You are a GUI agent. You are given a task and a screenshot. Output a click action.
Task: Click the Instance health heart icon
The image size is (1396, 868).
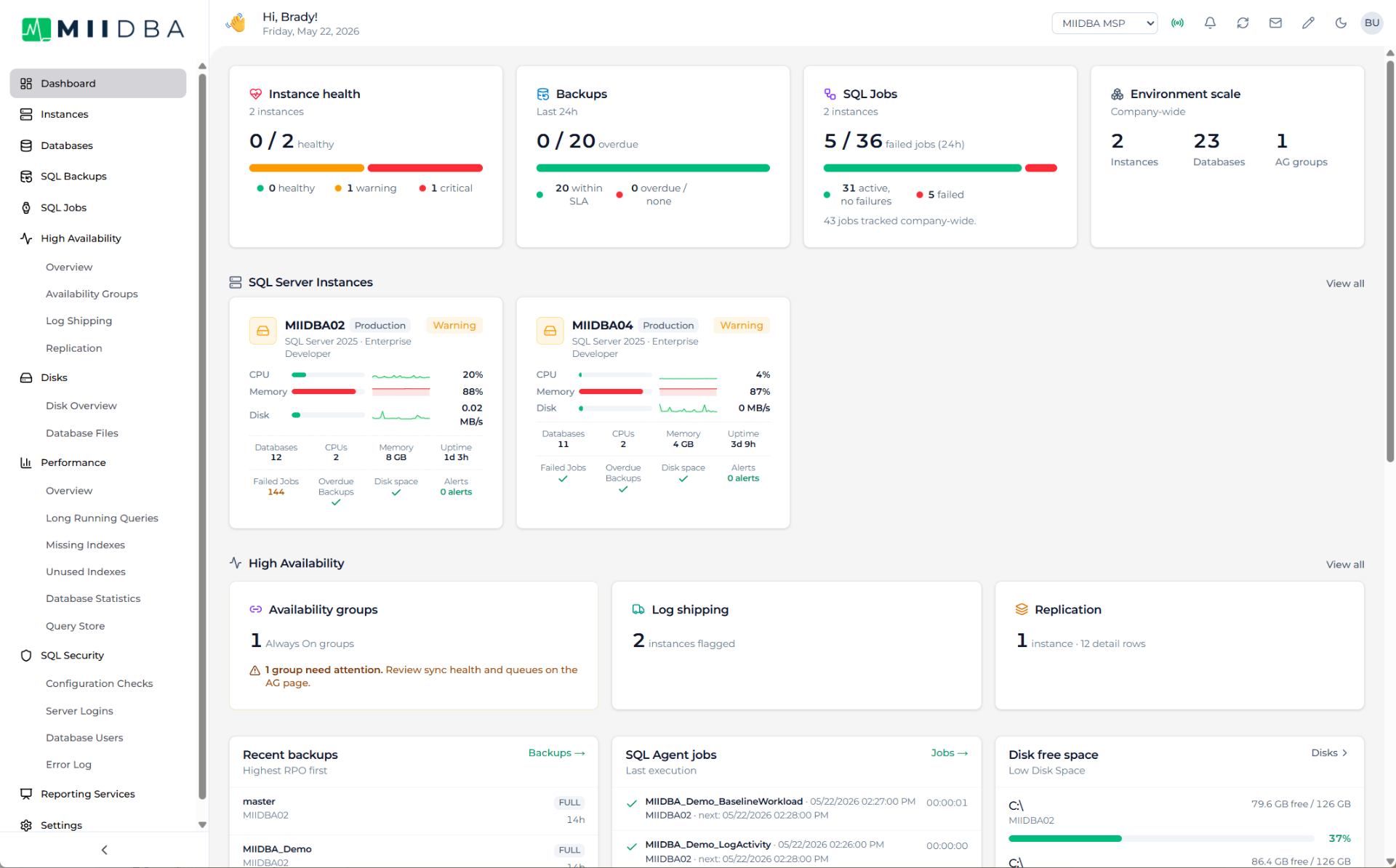[x=255, y=94]
